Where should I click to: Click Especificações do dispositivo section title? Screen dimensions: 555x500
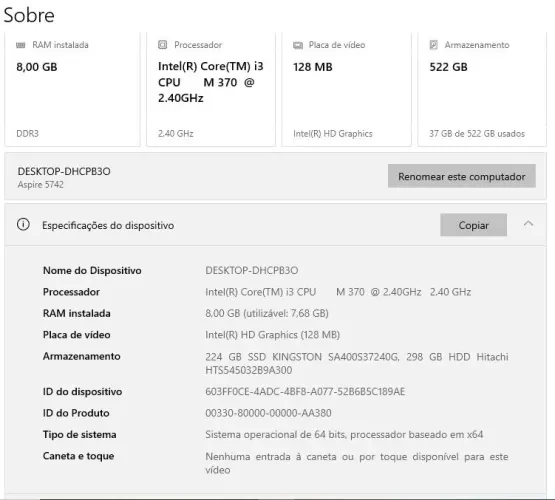point(108,225)
